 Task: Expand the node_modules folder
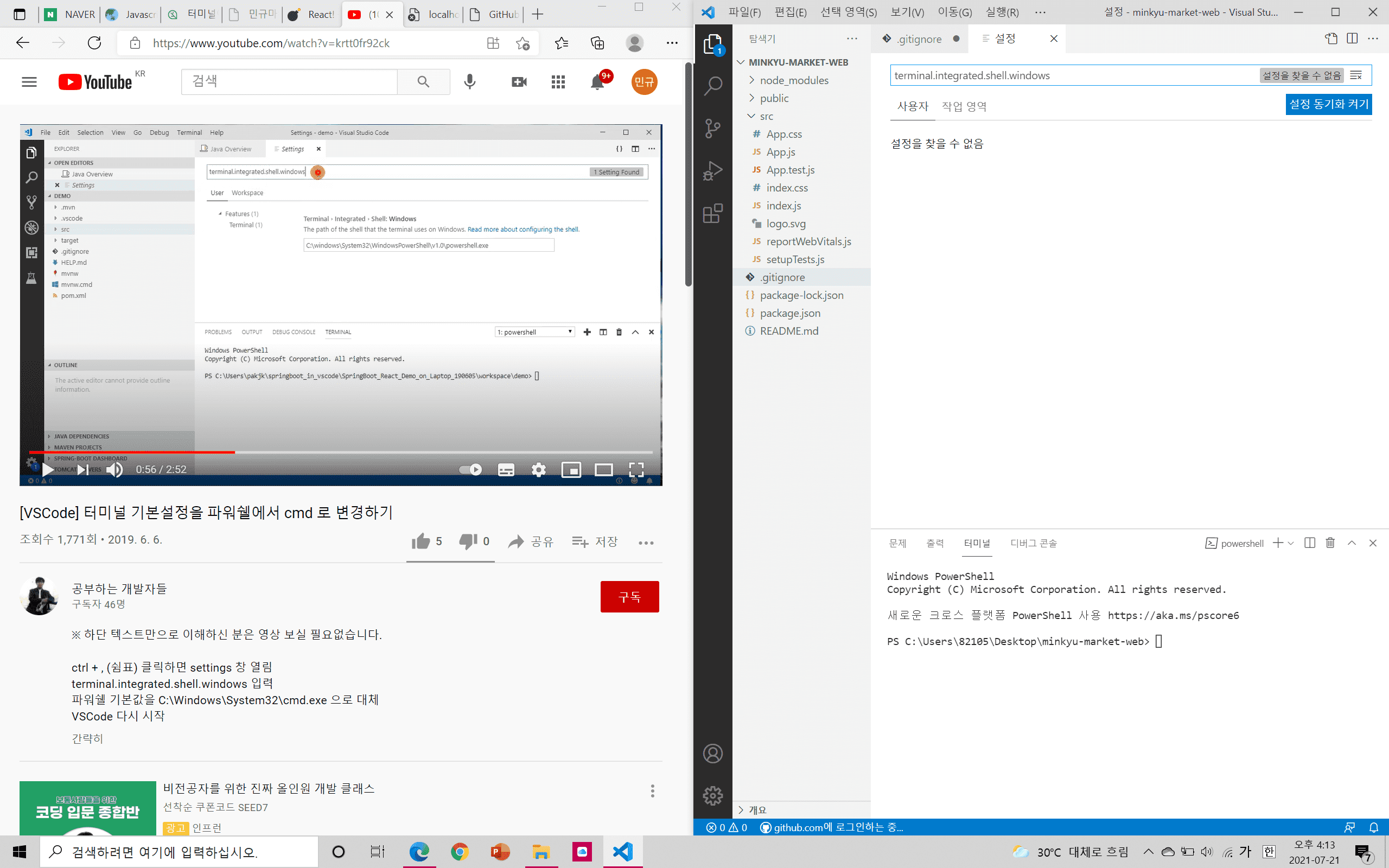pyautogui.click(x=793, y=80)
